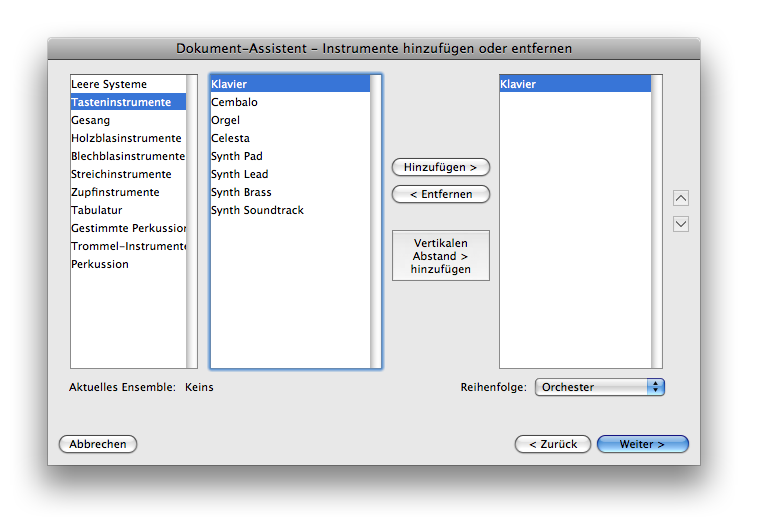Select Synth Pad instrument

coord(290,156)
